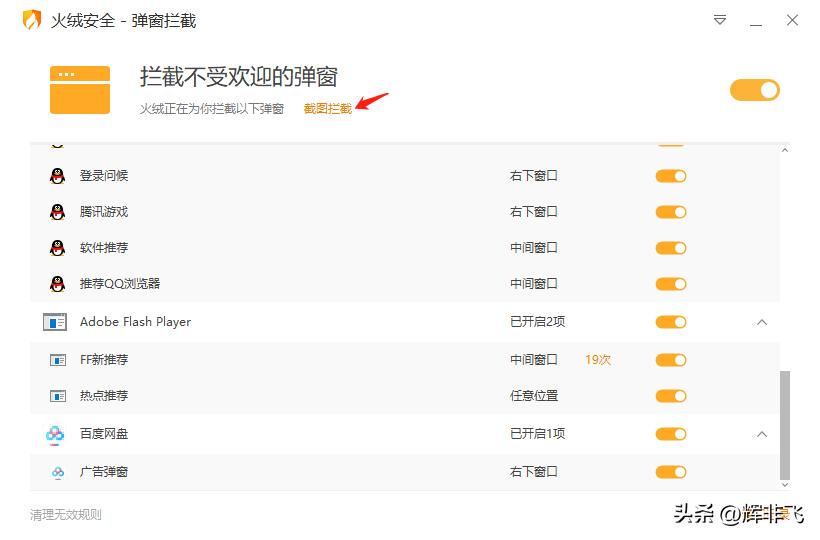Click the vertical scrollbar thumb
The height and width of the screenshot is (540, 820).
[x=784, y=425]
